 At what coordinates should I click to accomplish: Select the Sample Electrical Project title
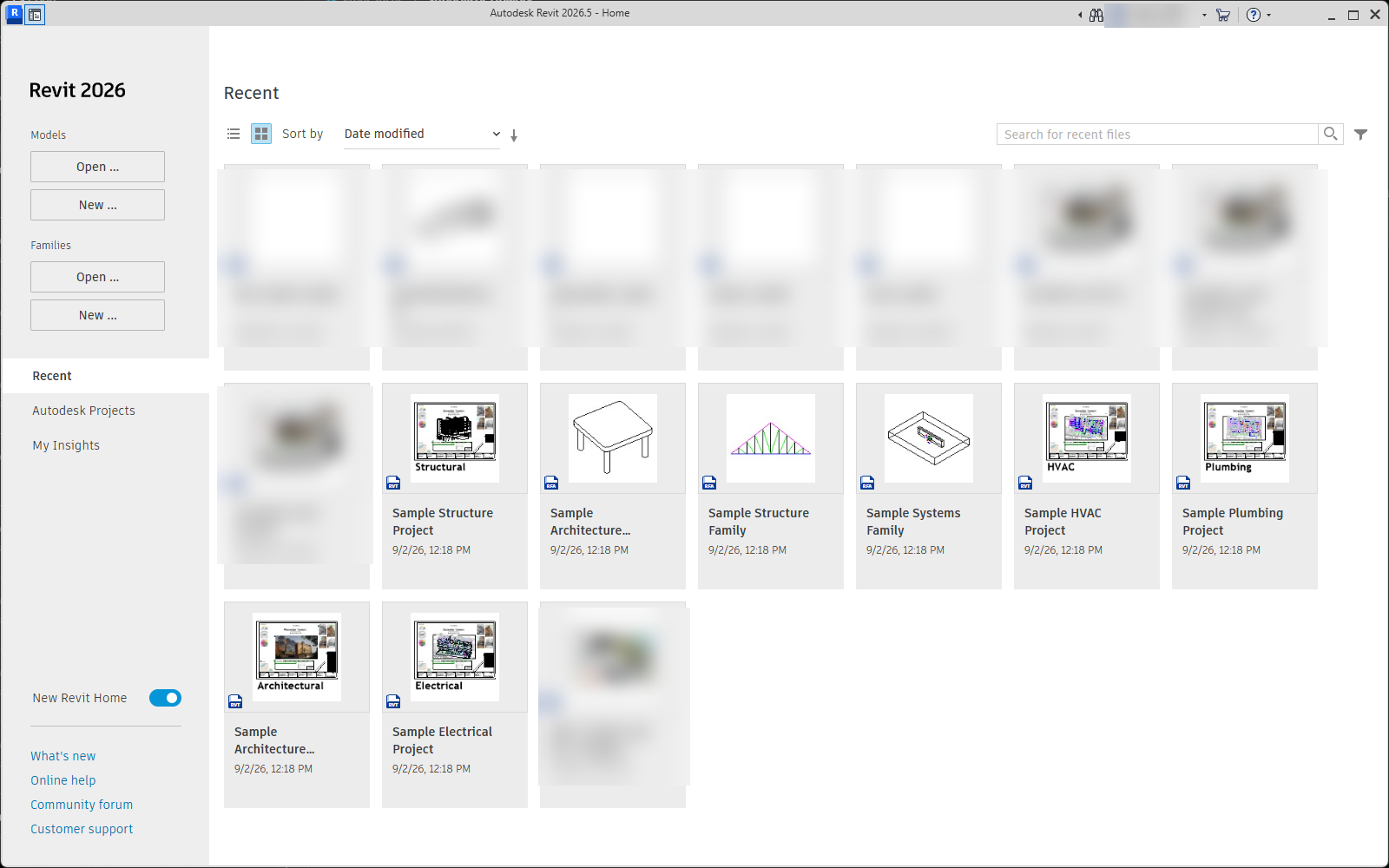click(442, 740)
